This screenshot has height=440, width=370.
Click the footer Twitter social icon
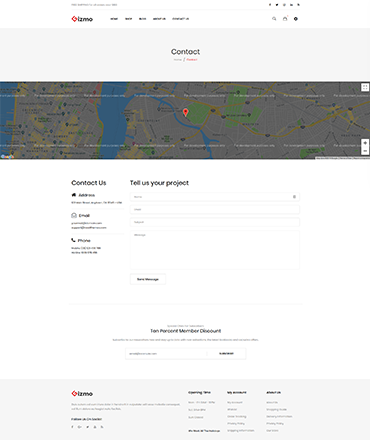[x=87, y=427]
